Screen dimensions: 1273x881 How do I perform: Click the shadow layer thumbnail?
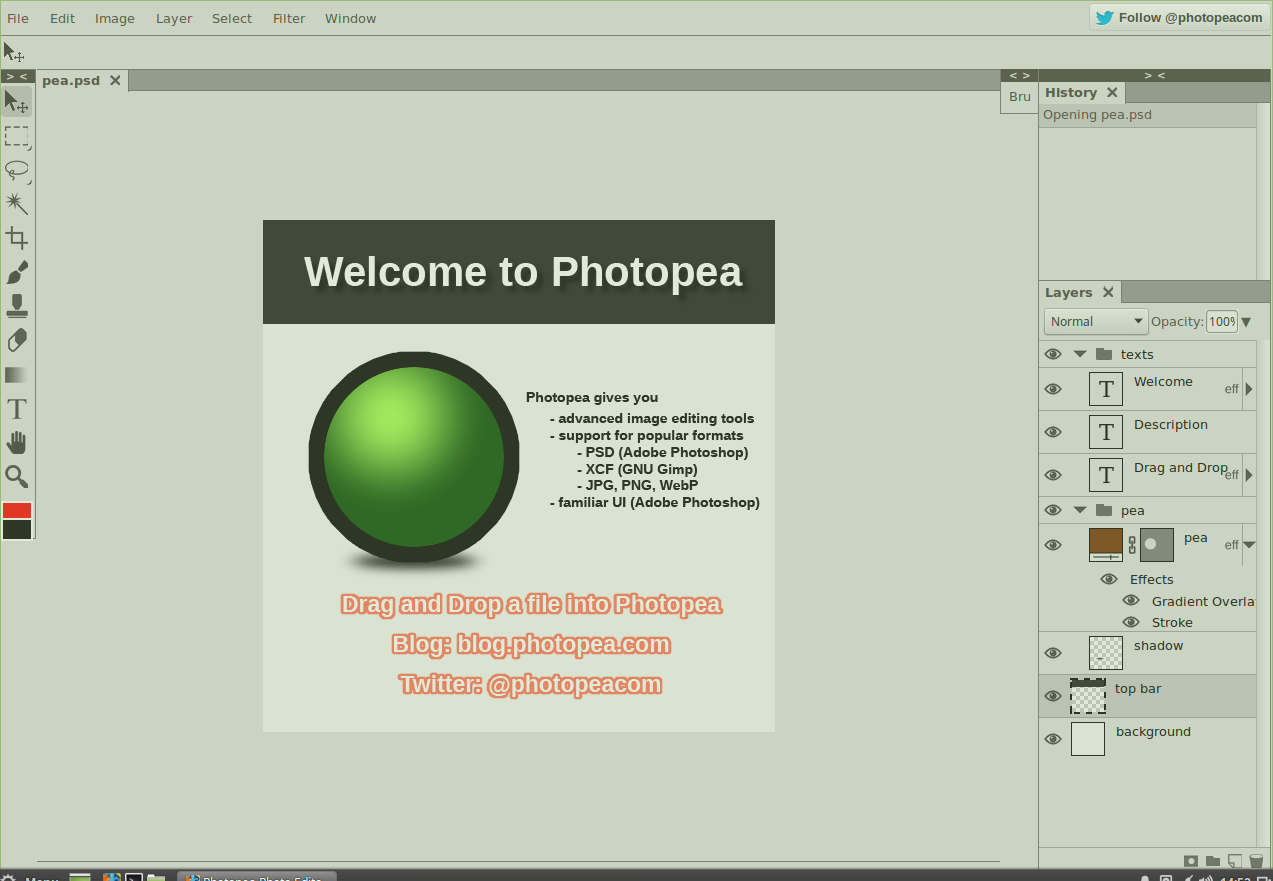click(1106, 653)
